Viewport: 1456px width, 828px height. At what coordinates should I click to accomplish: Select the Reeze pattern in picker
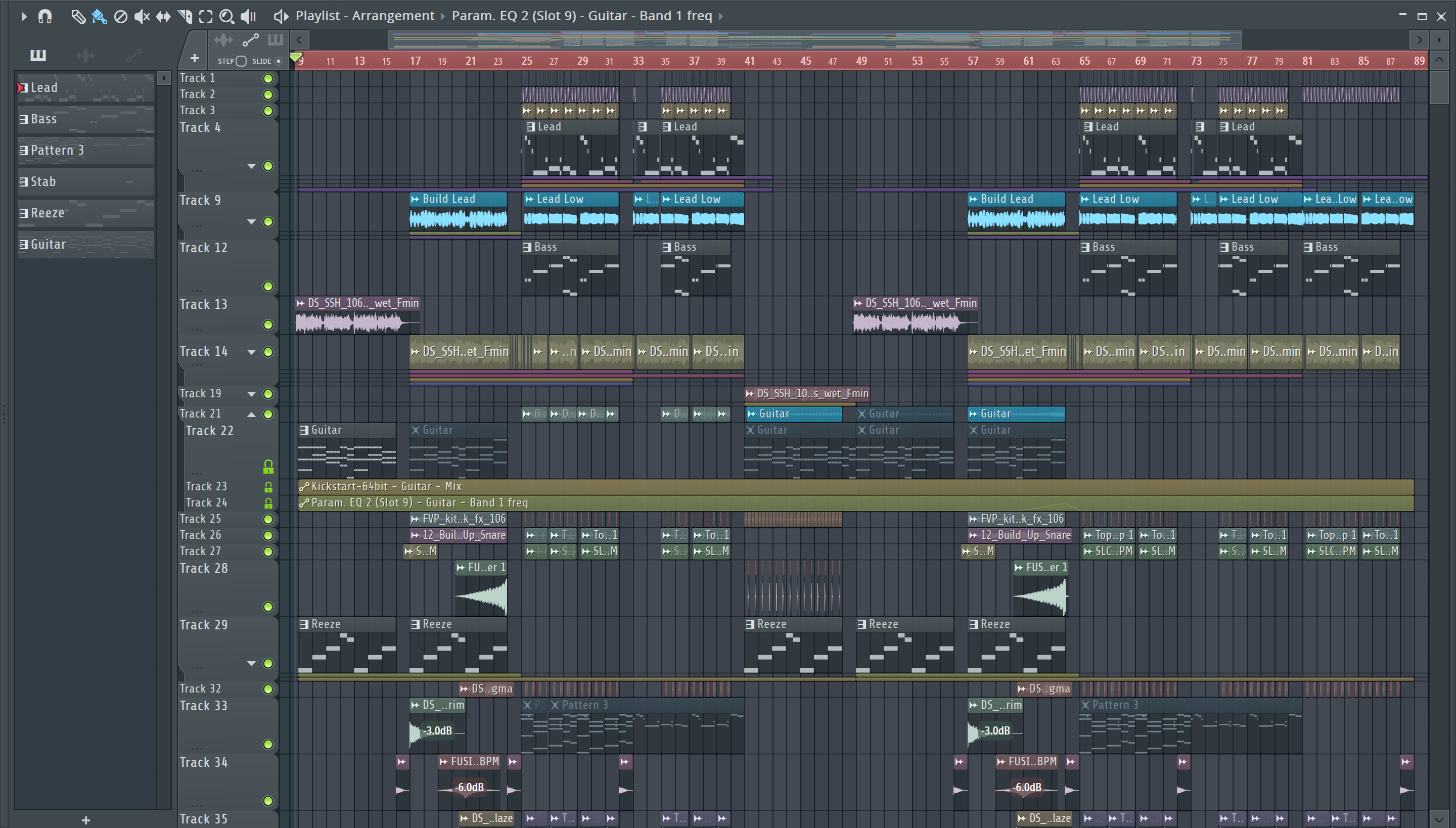coord(86,213)
